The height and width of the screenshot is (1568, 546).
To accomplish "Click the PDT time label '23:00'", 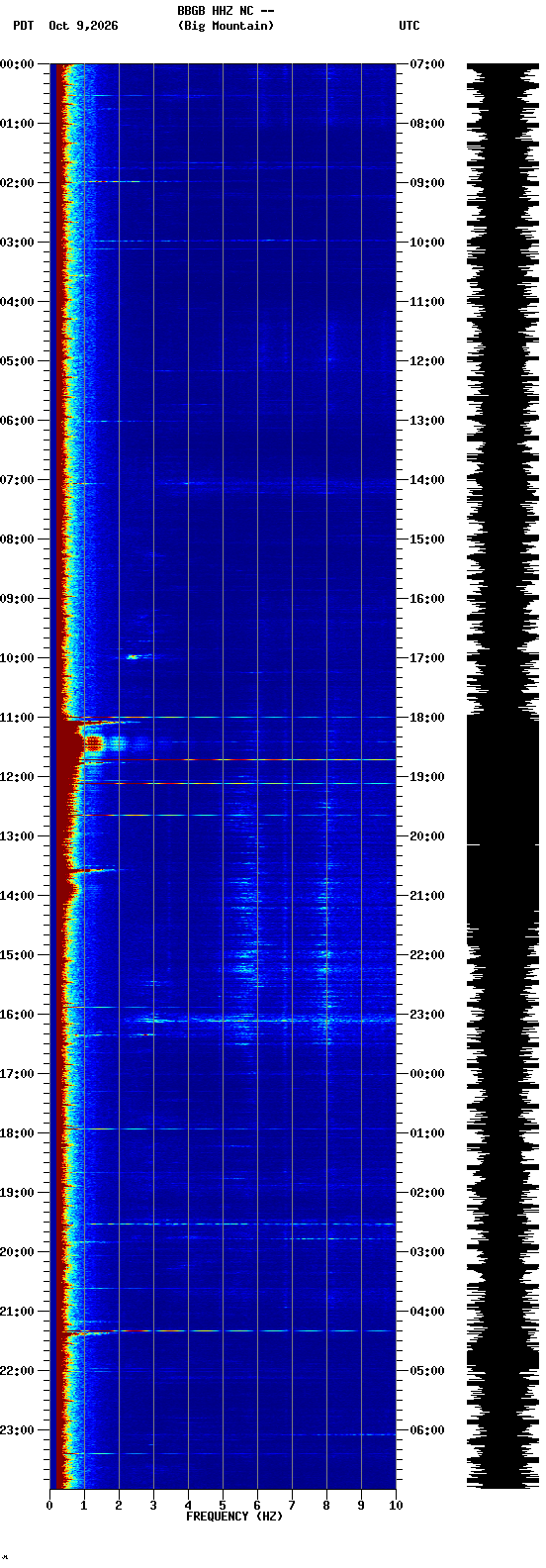I will [x=17, y=1430].
